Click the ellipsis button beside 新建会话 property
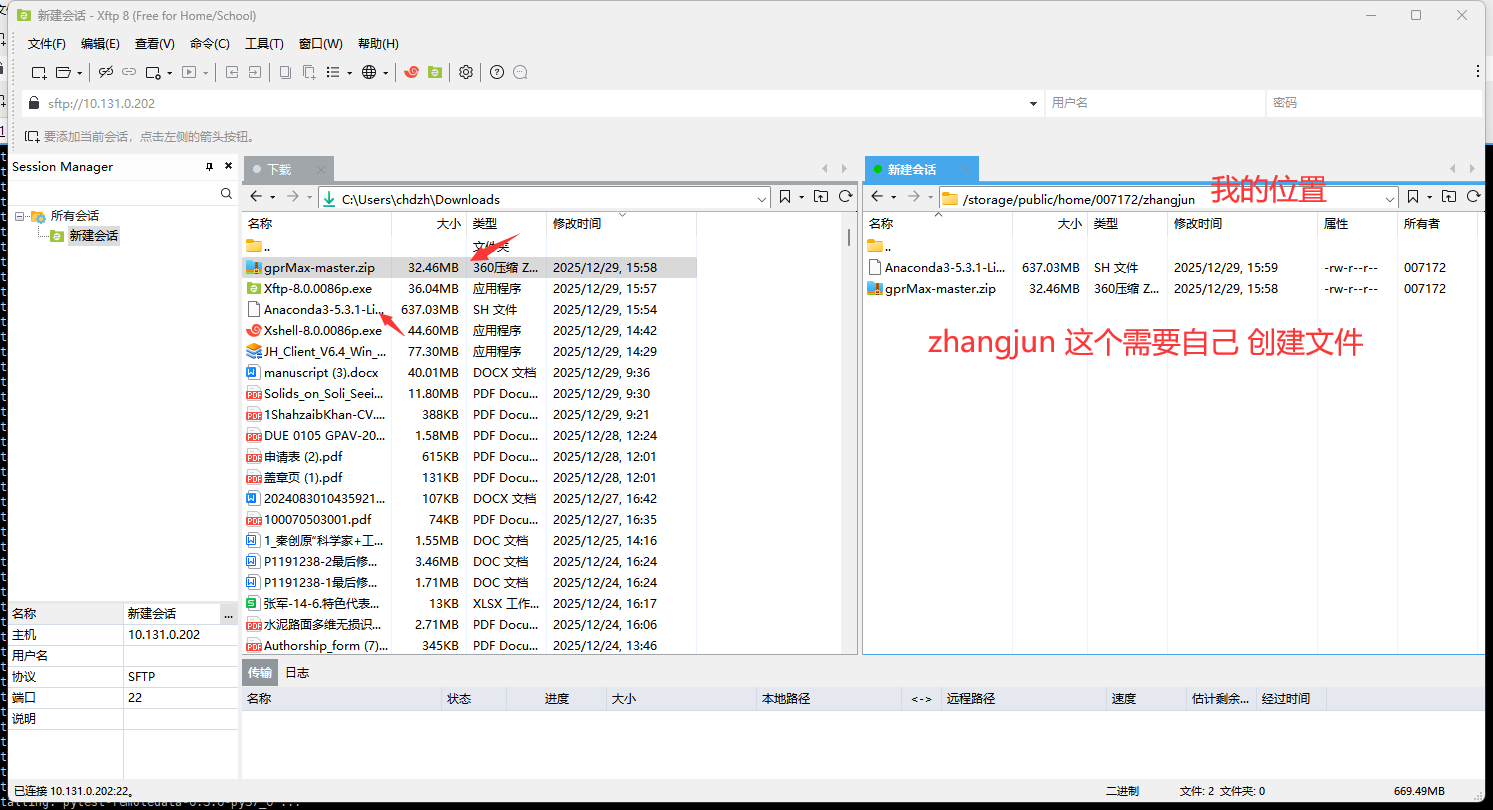 coord(228,614)
